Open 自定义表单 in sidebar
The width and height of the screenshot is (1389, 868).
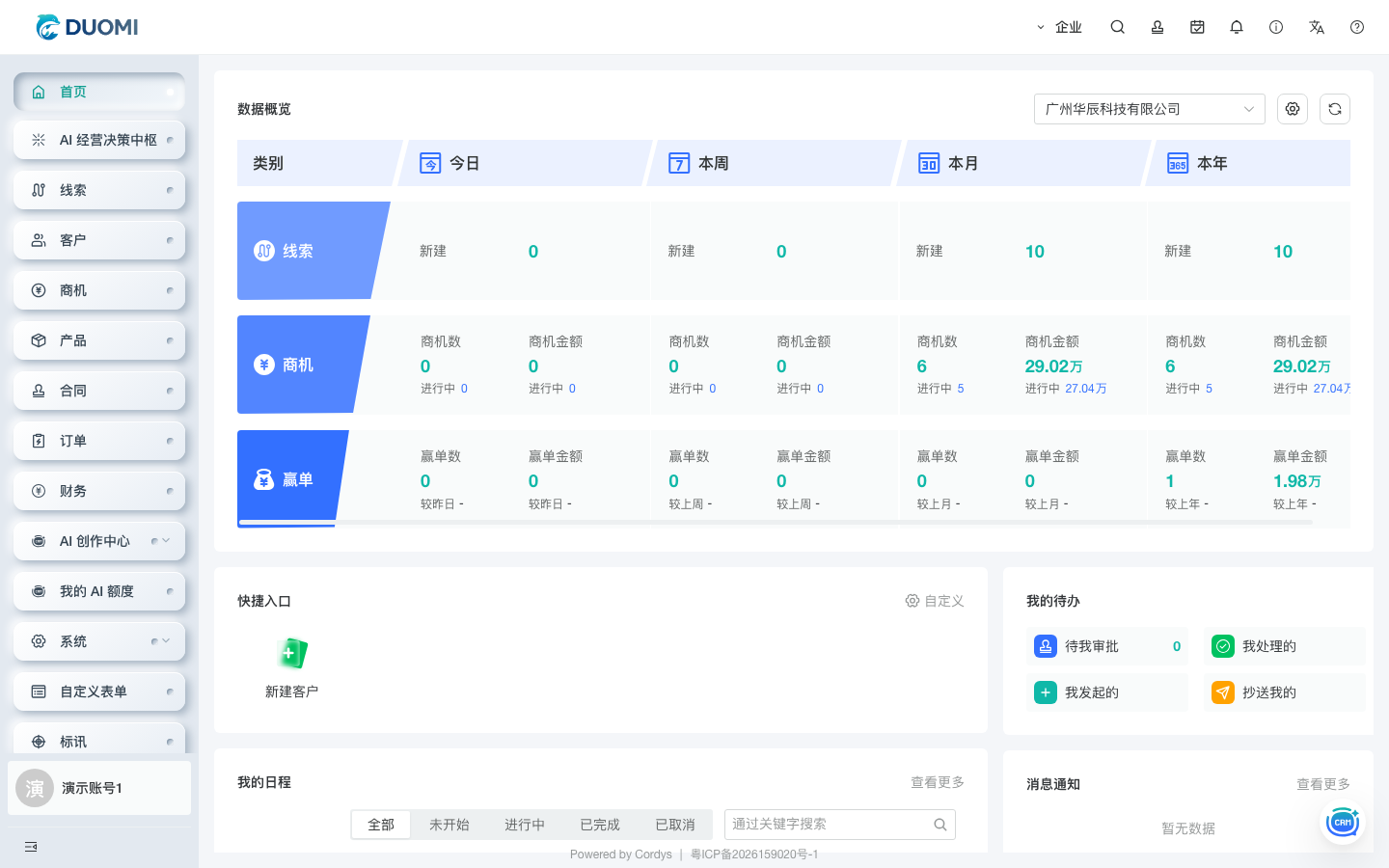99,692
